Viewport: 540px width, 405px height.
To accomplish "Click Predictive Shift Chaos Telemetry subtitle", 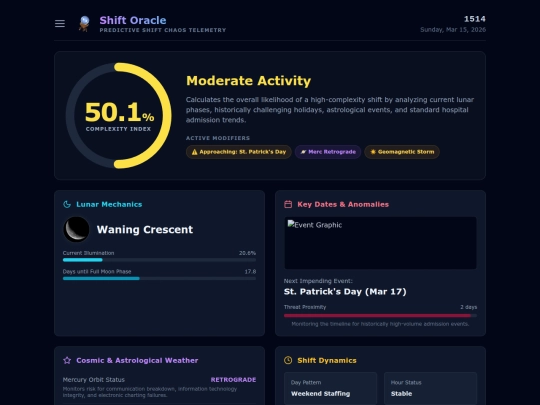I will [x=163, y=30].
